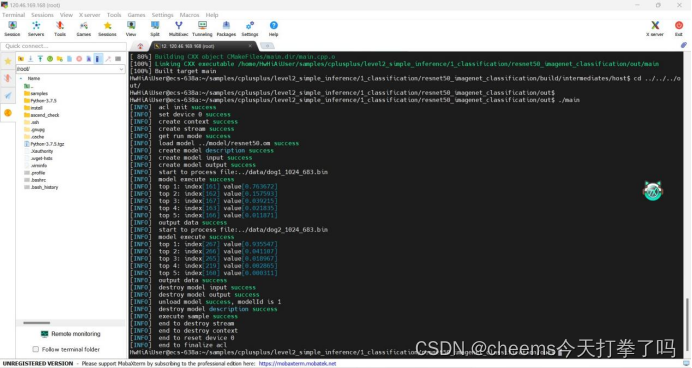This screenshot has width=692, height=368.
Task: Click the green refresh icon in SFTP toolbar
Action: [50, 59]
